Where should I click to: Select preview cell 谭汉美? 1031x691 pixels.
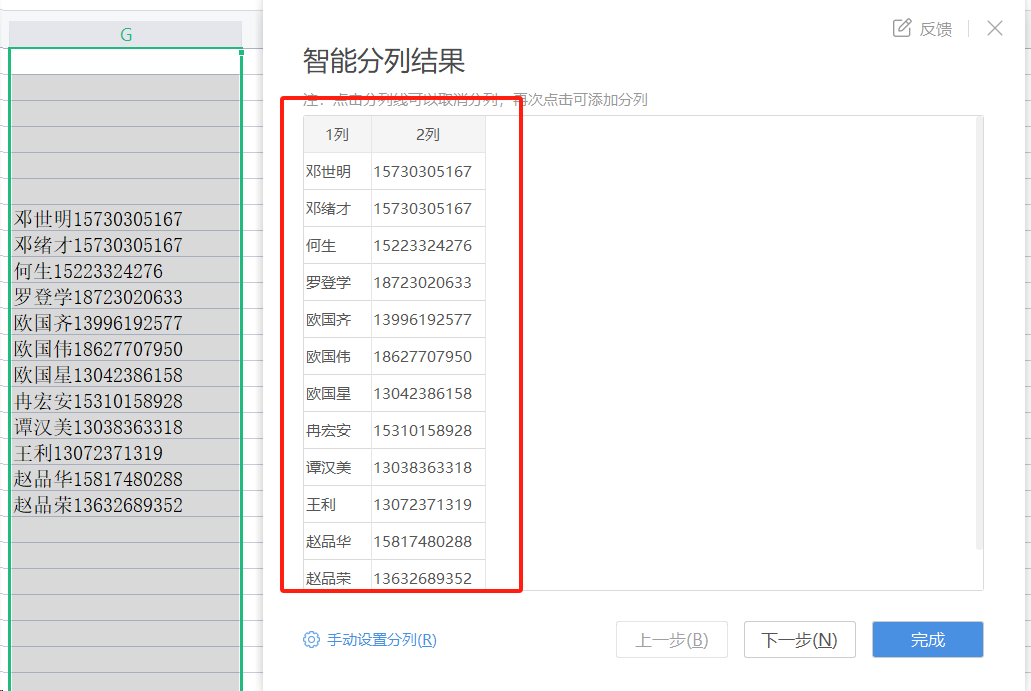(x=337, y=467)
